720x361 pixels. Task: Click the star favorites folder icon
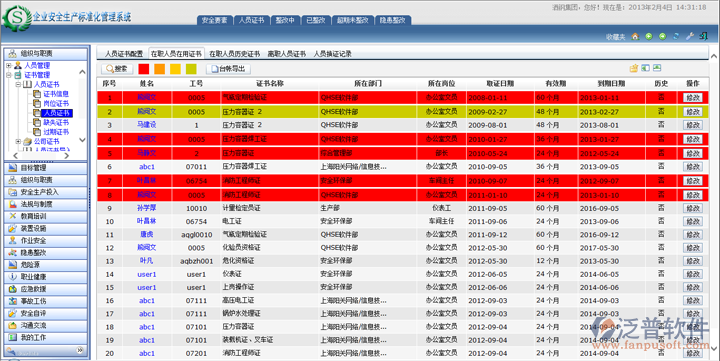click(634, 68)
